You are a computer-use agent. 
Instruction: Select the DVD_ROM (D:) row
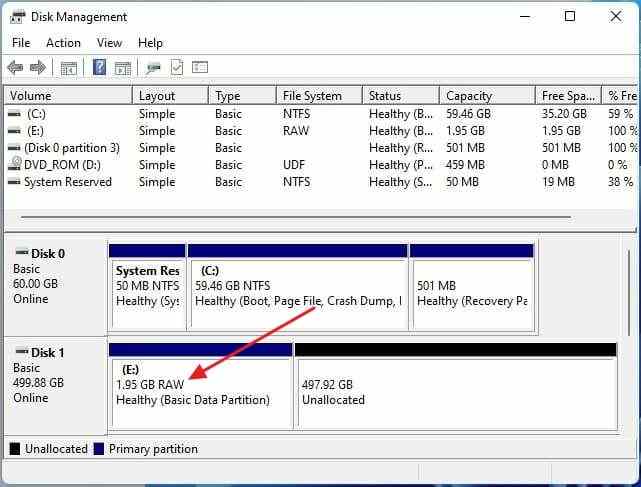coord(320,165)
